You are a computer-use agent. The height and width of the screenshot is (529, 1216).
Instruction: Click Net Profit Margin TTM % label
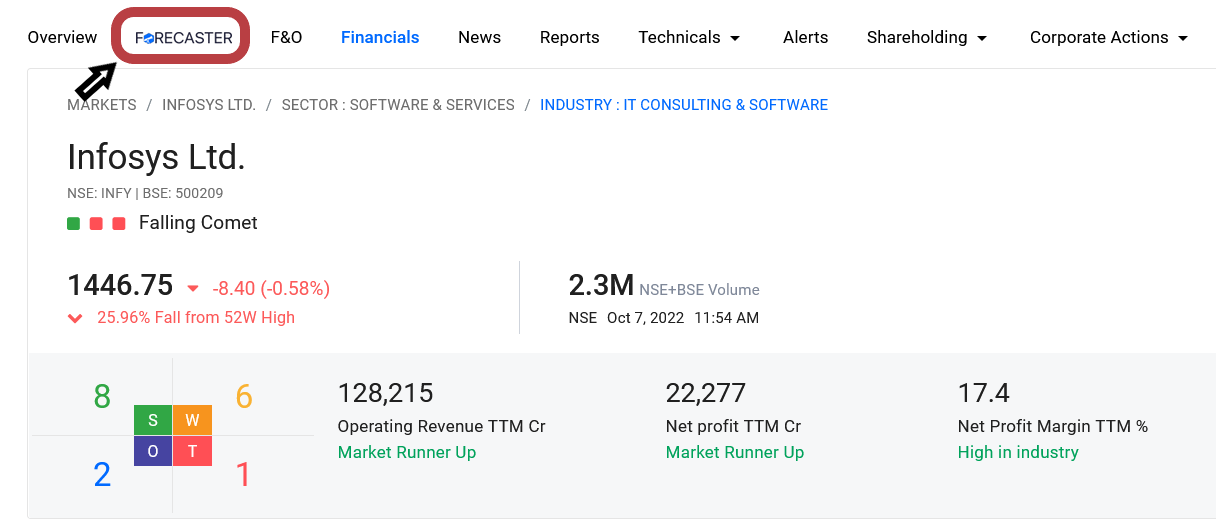pyautogui.click(x=1053, y=426)
